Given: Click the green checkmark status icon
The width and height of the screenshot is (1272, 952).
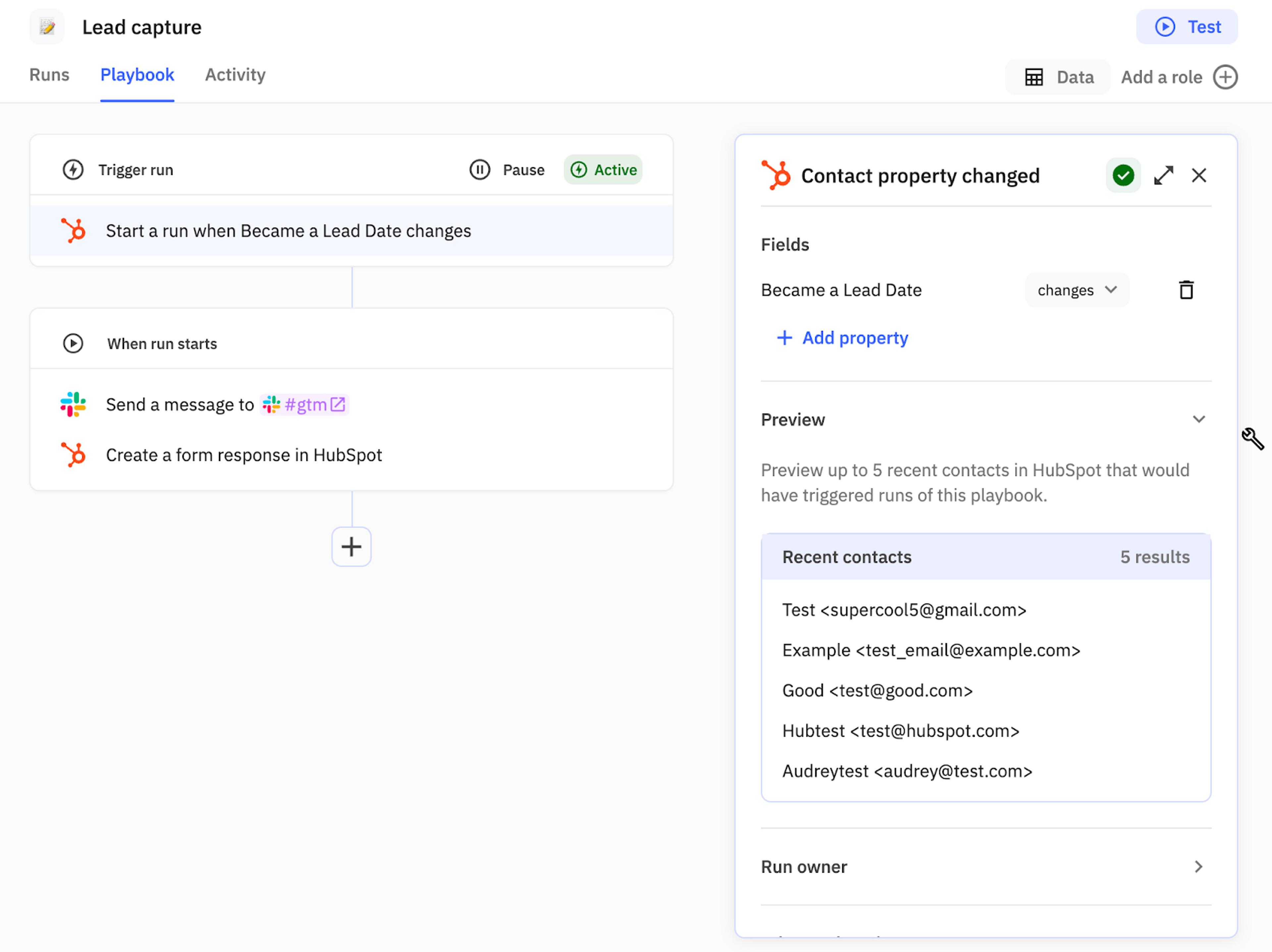Looking at the screenshot, I should point(1123,175).
